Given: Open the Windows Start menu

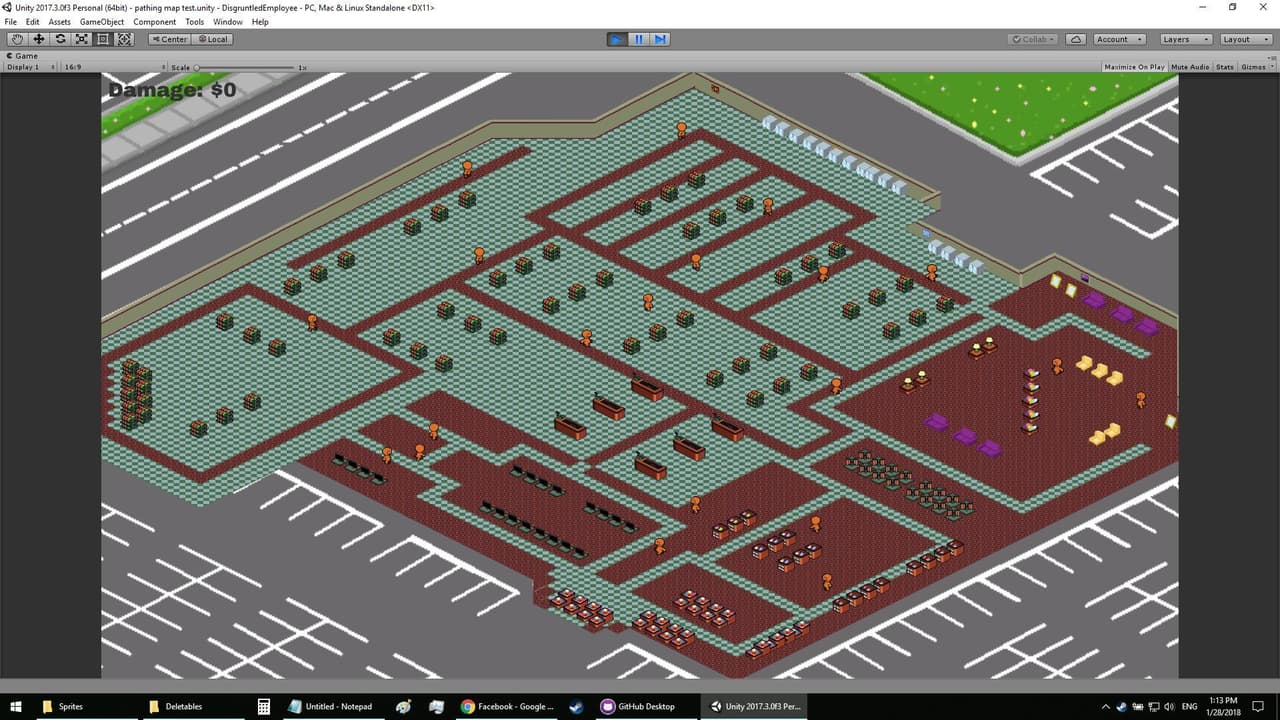Looking at the screenshot, I should click(16, 706).
